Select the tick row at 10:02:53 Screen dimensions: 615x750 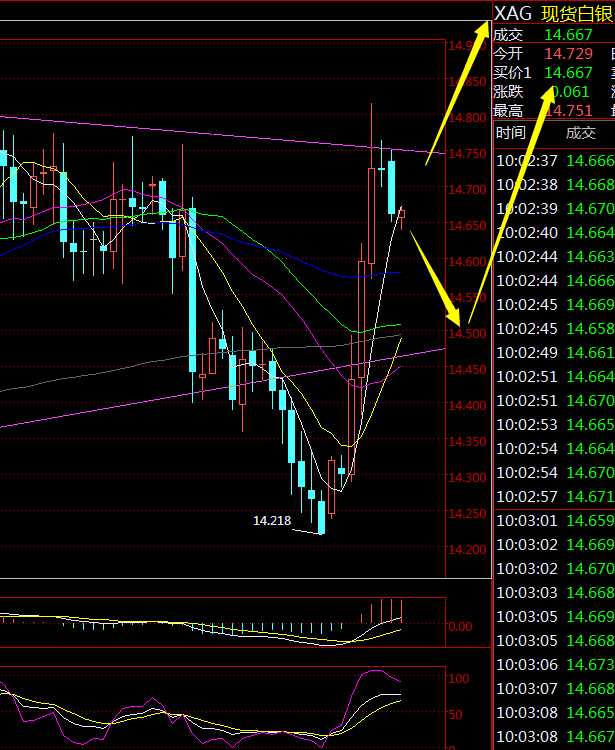tap(555, 425)
